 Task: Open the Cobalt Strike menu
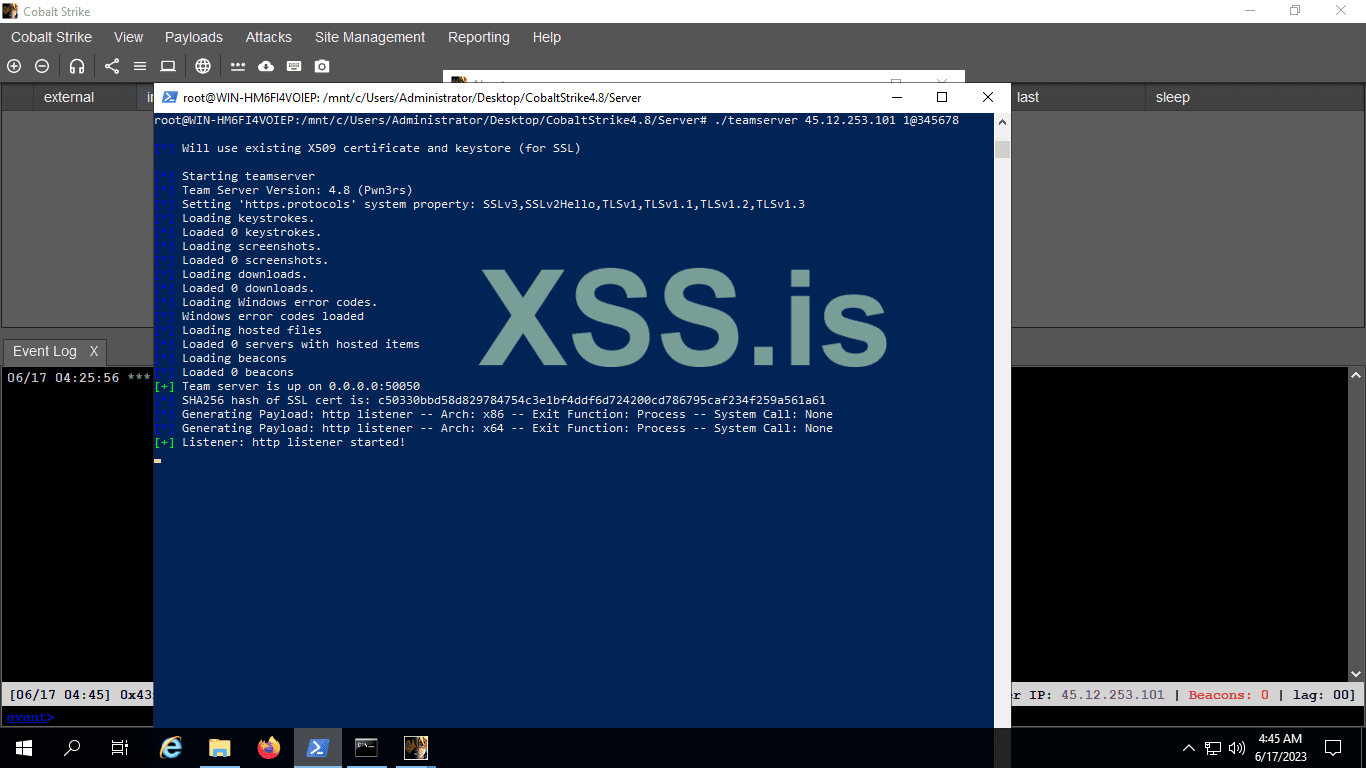[x=51, y=37]
